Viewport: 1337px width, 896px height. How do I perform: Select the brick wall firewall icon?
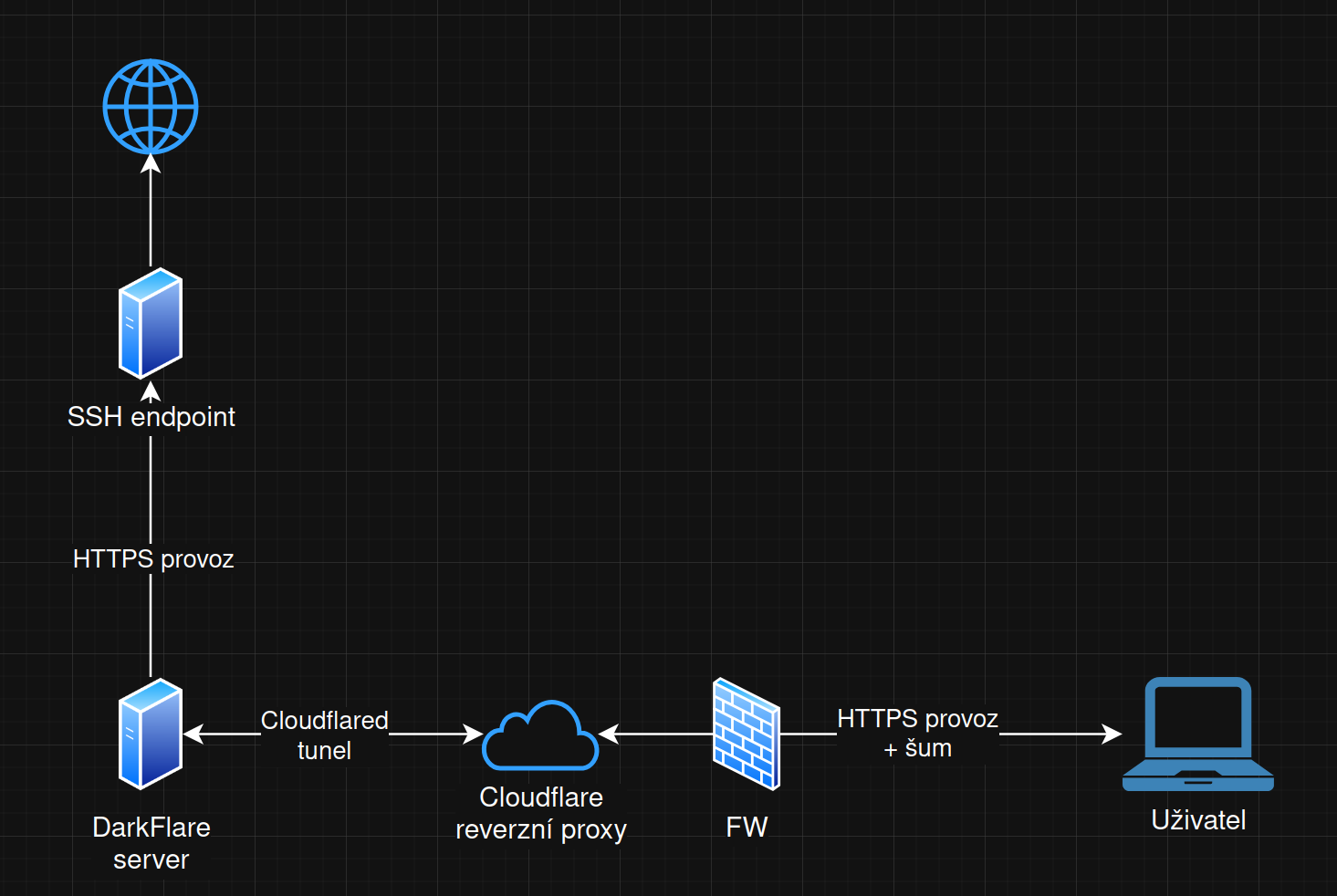(x=747, y=734)
